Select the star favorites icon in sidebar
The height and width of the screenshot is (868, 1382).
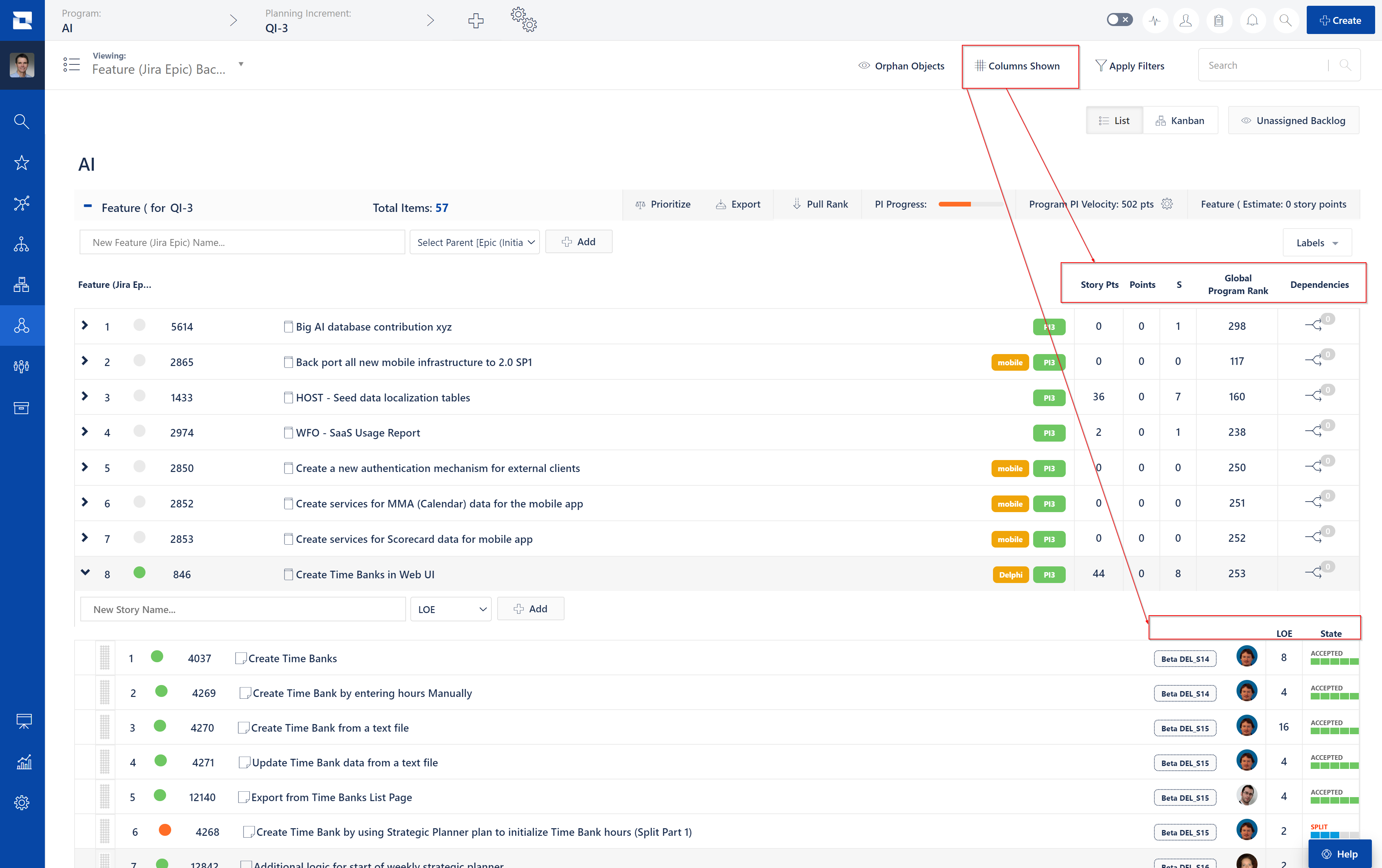tap(22, 162)
